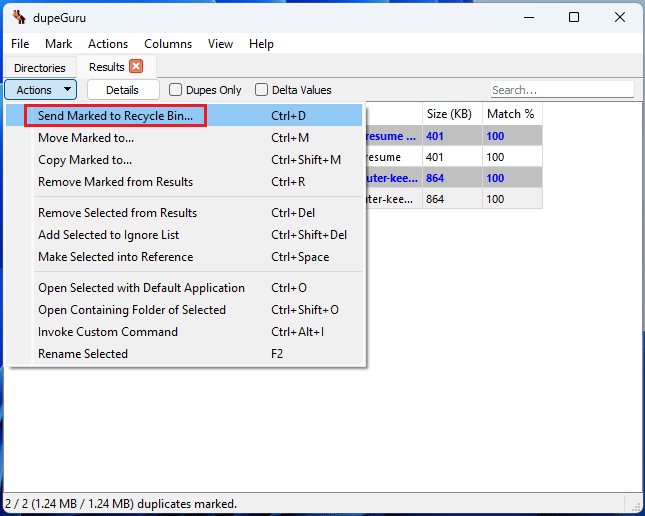
Task: Select the bold blue 864 size cell
Action: (x=452, y=178)
